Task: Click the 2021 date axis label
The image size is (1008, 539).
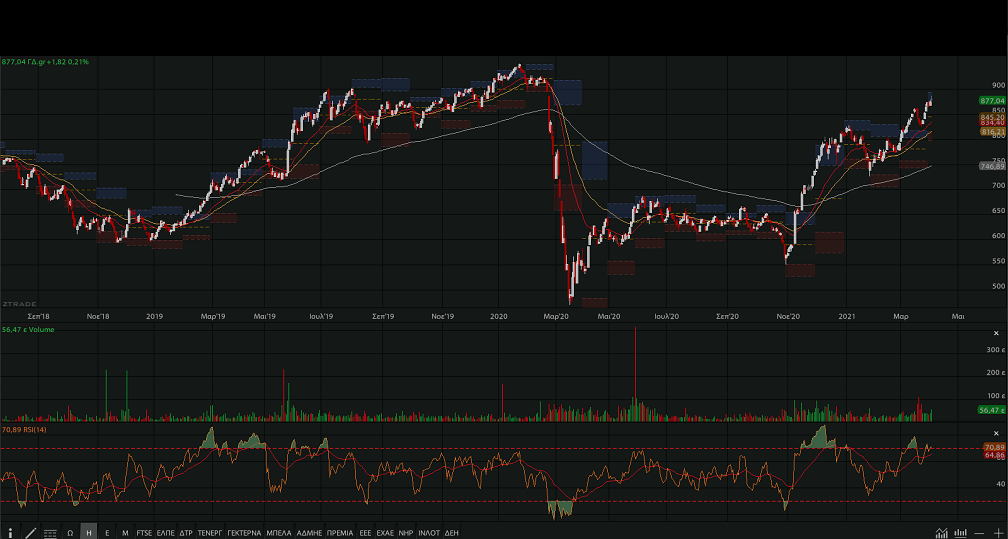Action: pos(847,316)
